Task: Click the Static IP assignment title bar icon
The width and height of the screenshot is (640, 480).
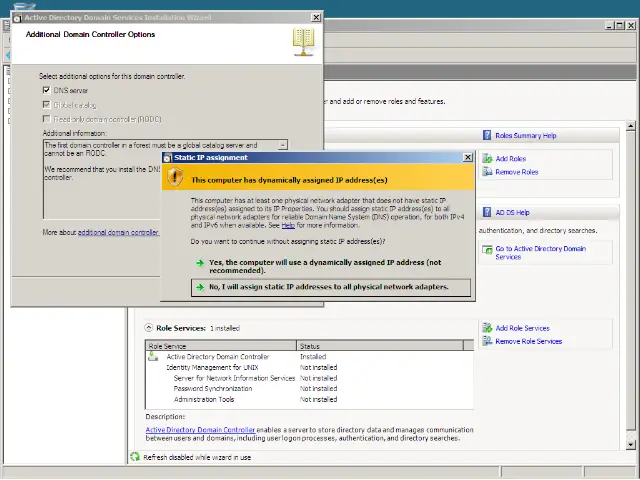Action: pyautogui.click(x=167, y=158)
